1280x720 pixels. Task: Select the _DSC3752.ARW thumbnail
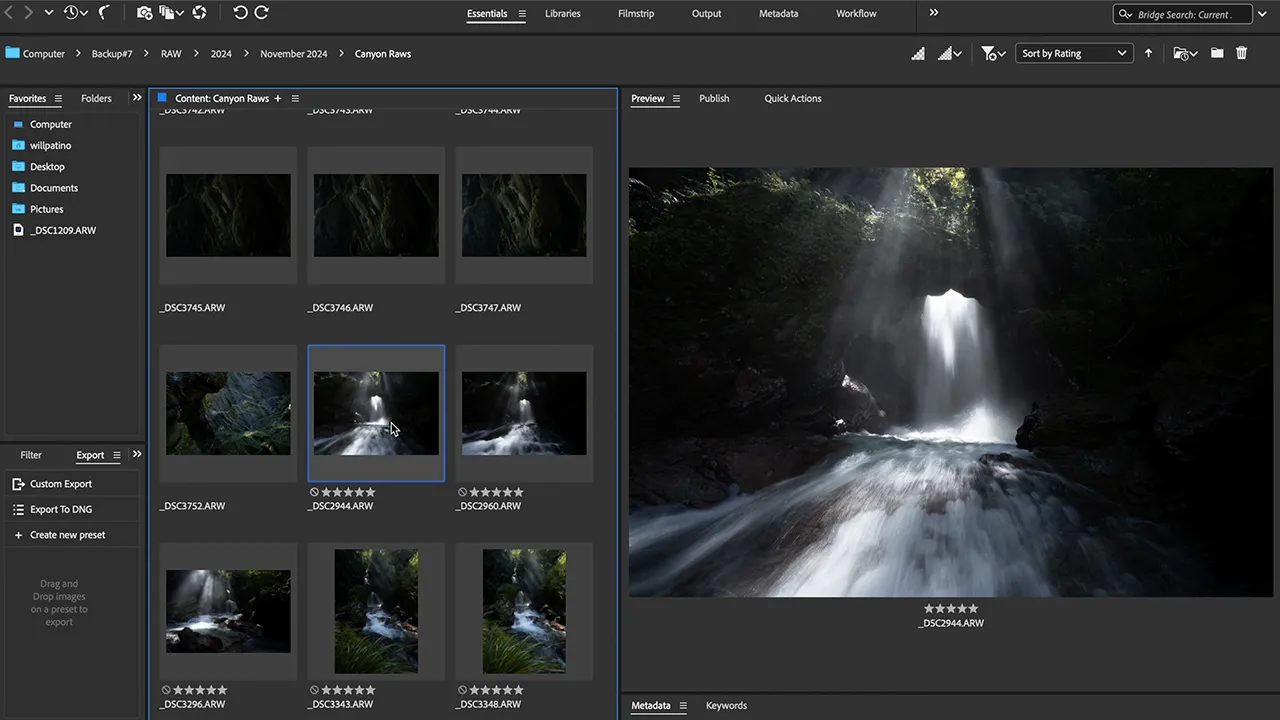228,413
